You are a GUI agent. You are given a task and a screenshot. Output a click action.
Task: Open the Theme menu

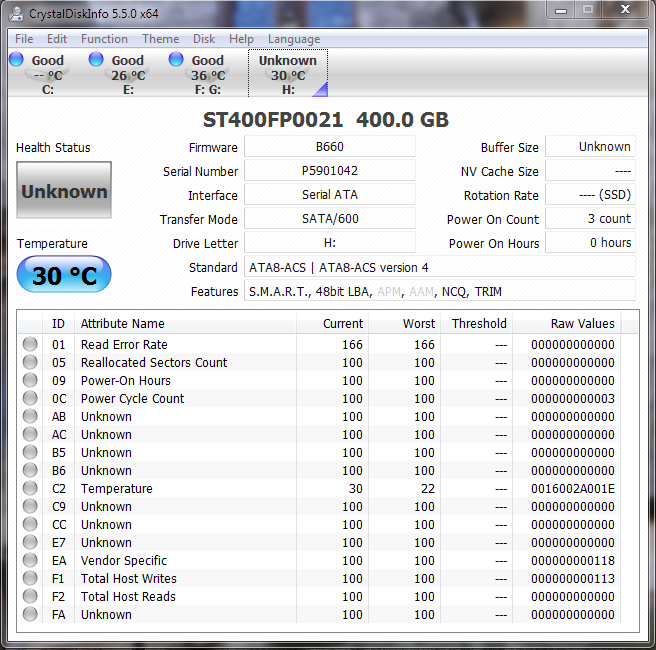pyautogui.click(x=160, y=39)
